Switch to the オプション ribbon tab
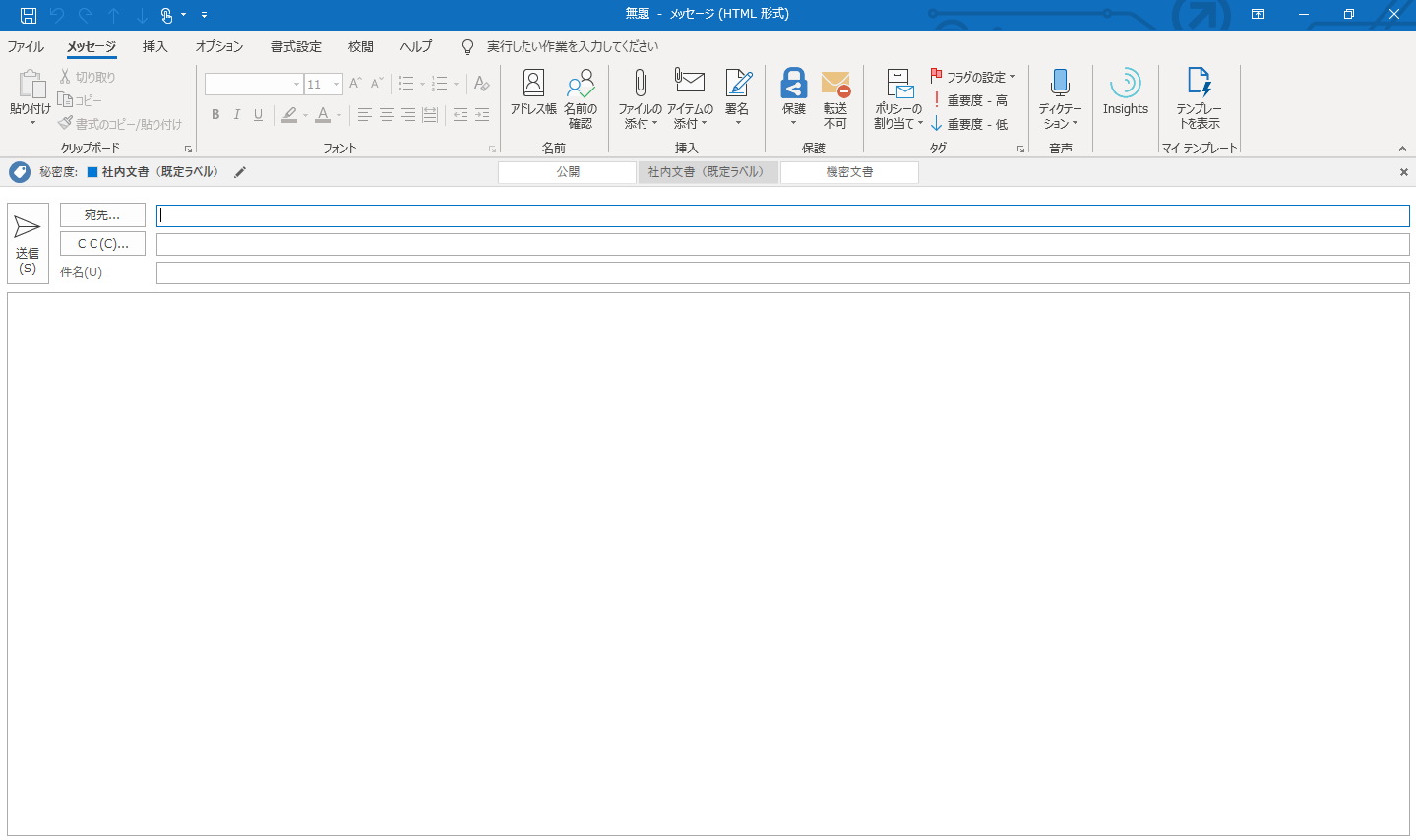This screenshot has width=1416, height=840. coord(218,46)
